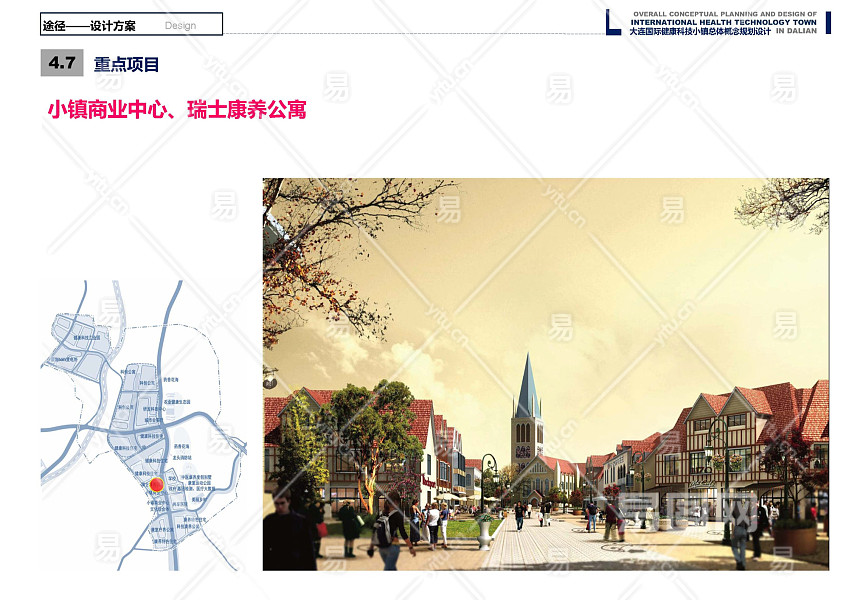
Task: Click the IN DALIAN text in header
Action: tap(796, 31)
